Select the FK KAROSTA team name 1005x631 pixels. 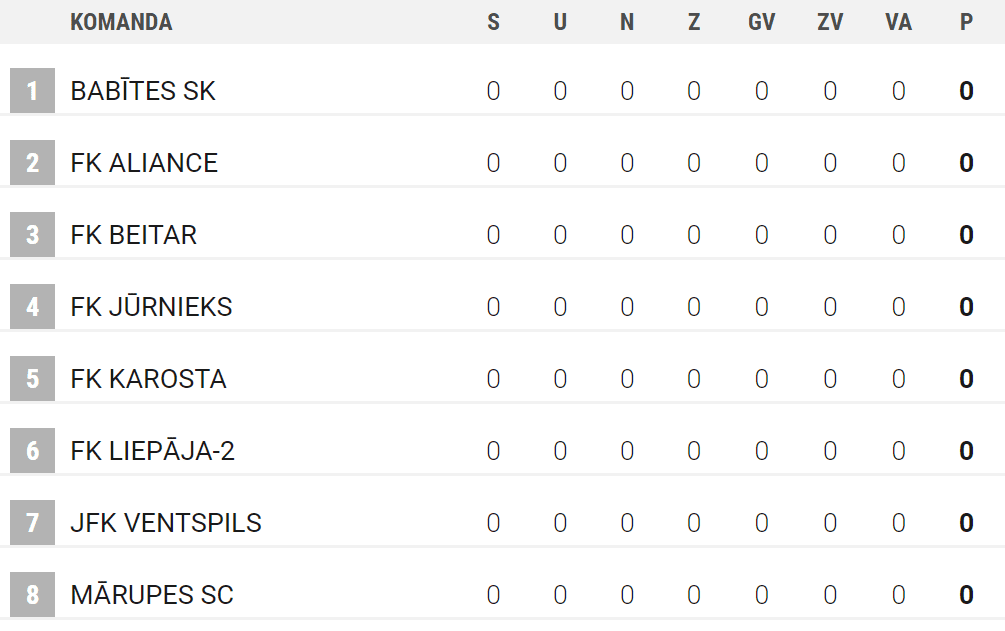[148, 379]
